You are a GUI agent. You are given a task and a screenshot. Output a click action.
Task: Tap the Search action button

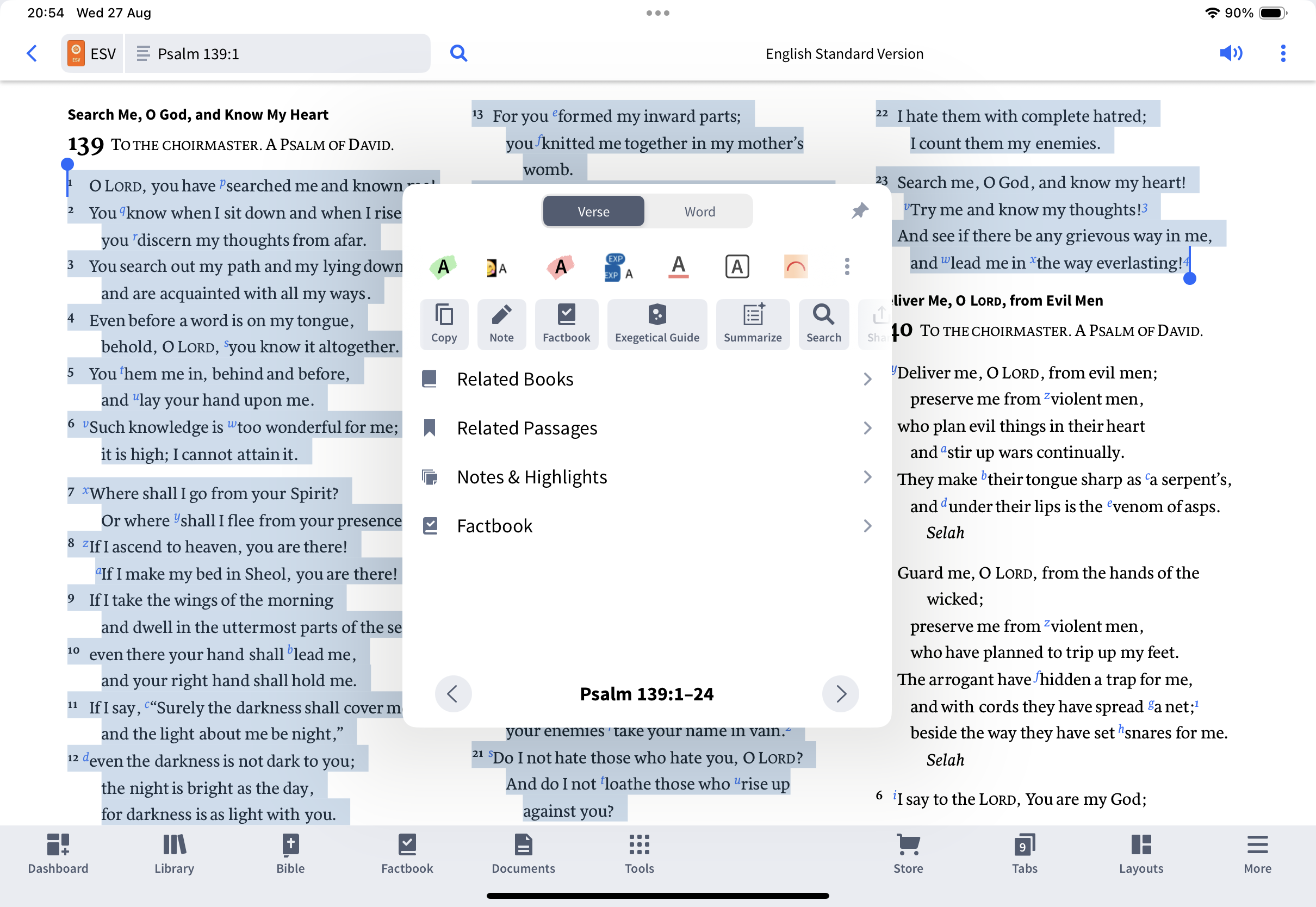click(x=823, y=324)
